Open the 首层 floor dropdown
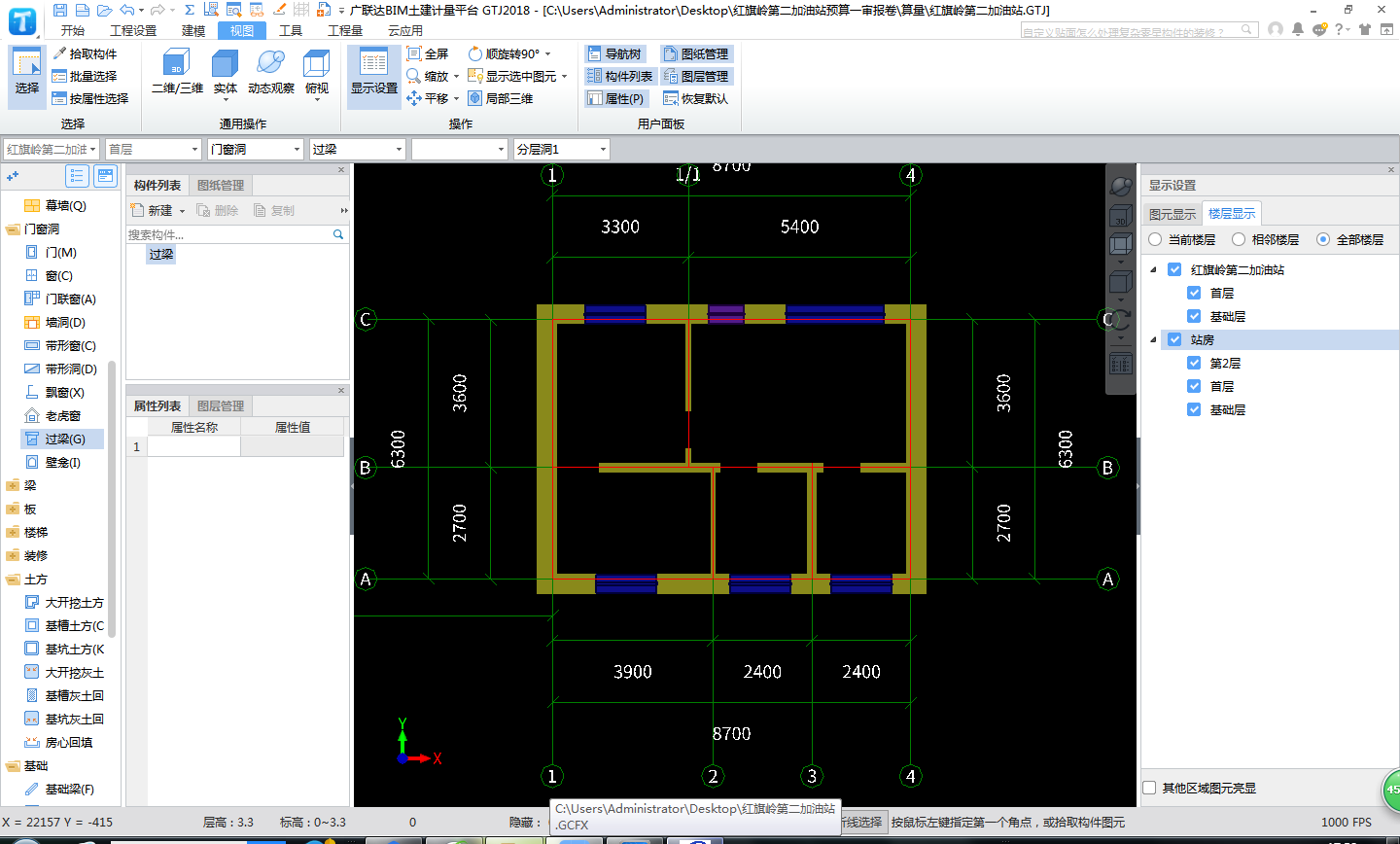Image resolution: width=1400 pixels, height=844 pixels. (x=153, y=149)
